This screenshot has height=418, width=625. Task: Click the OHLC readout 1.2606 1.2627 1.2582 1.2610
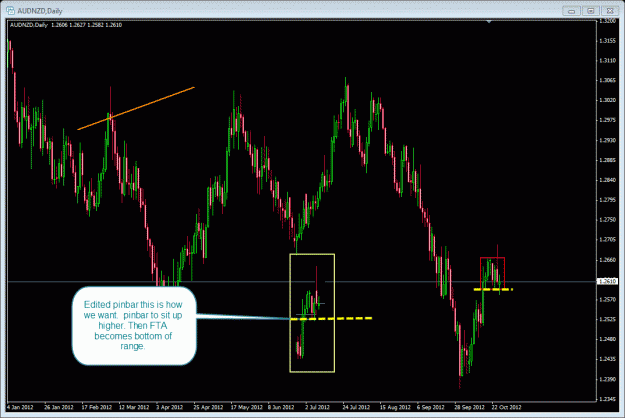[86, 25]
